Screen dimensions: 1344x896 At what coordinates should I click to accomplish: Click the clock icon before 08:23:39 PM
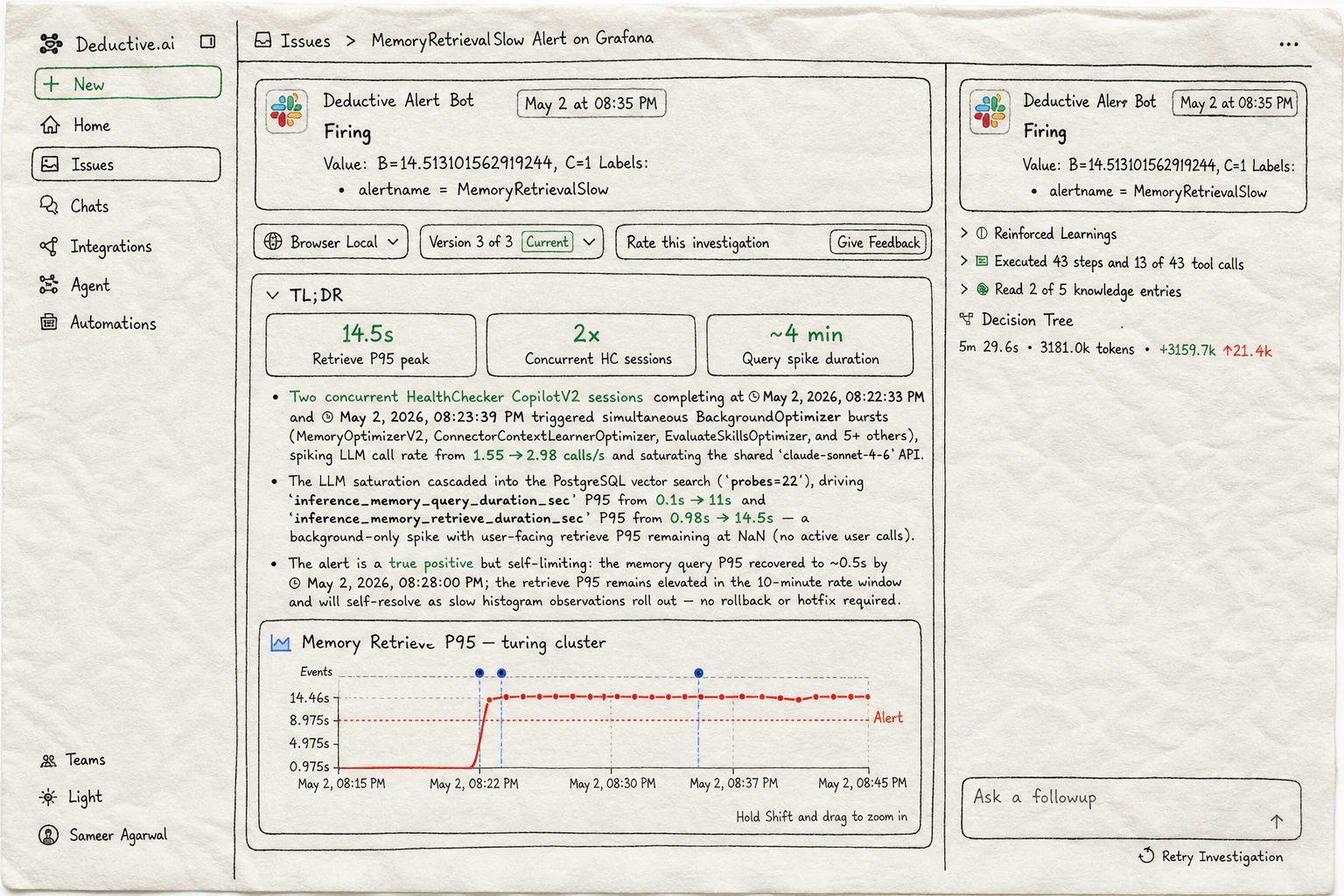(327, 416)
